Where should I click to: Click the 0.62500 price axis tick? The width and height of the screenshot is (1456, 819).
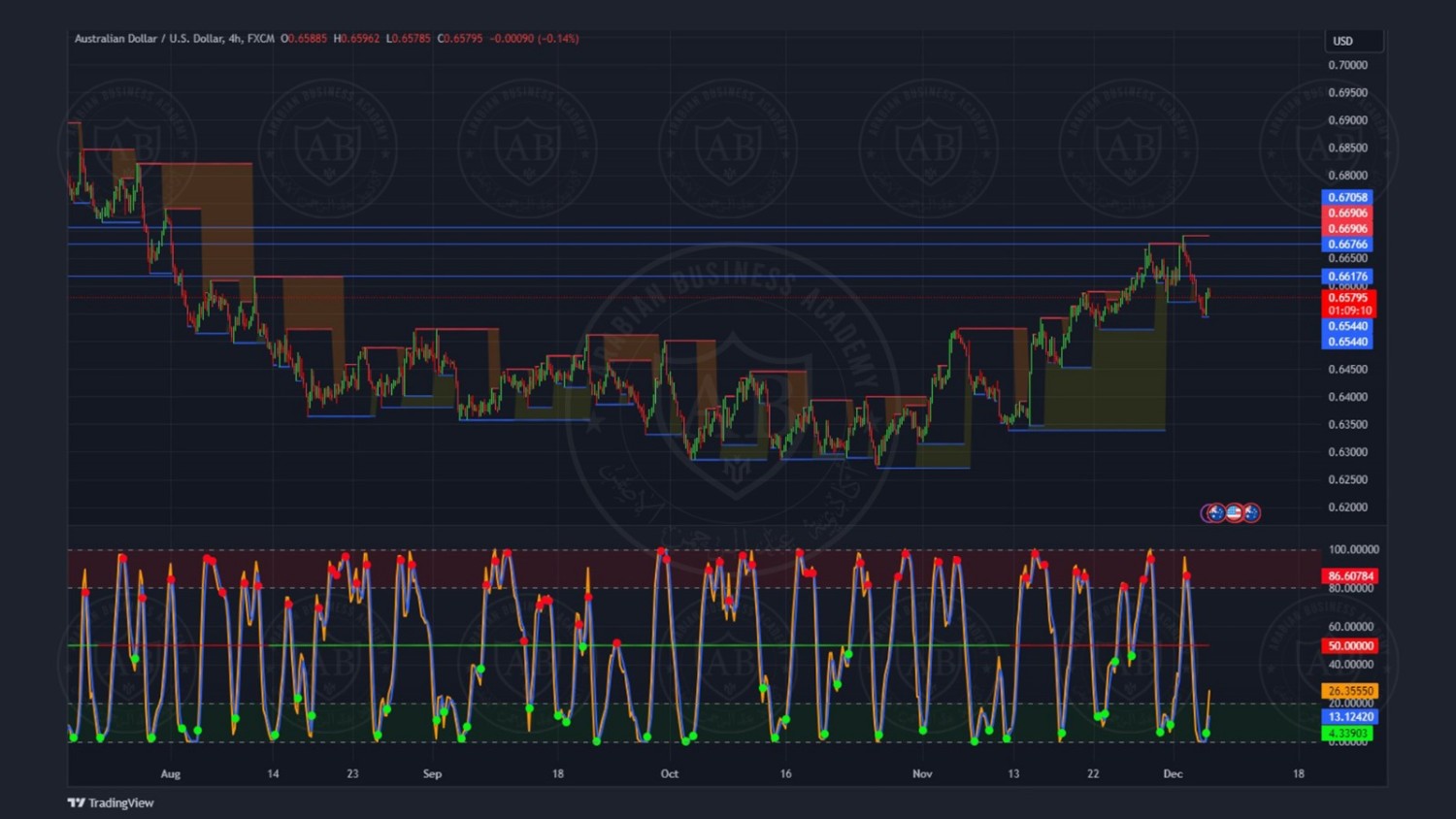[x=1347, y=480]
